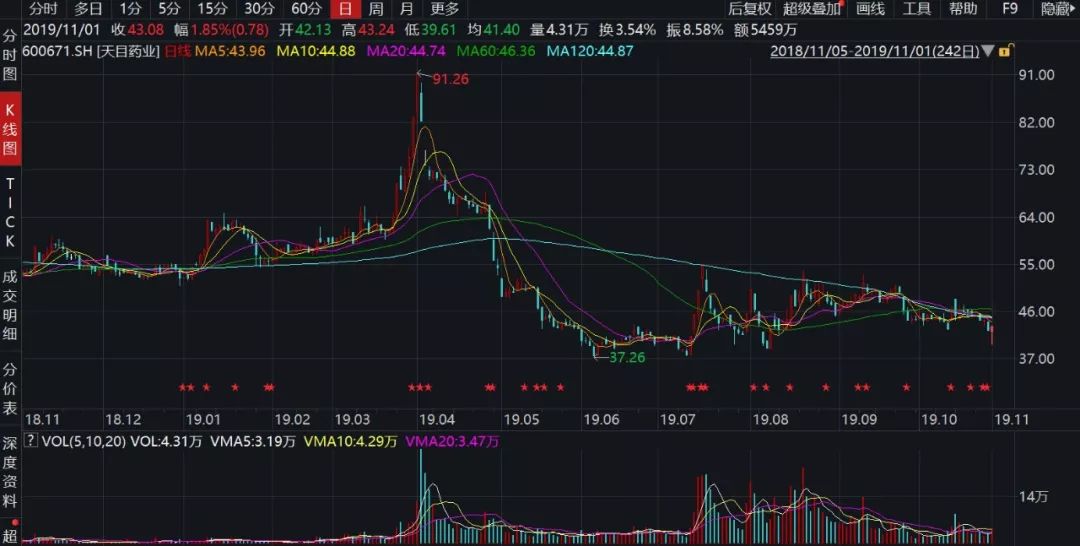Open the 后复权 adjustment mode selector
The image size is (1080, 546).
click(750, 9)
